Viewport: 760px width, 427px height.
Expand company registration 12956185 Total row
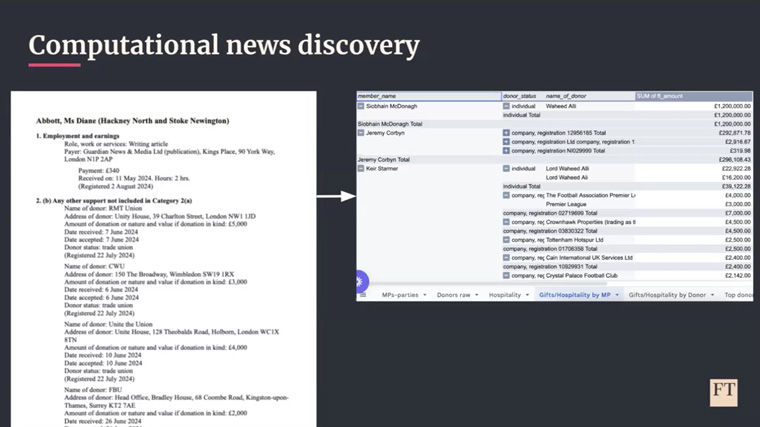(506, 133)
